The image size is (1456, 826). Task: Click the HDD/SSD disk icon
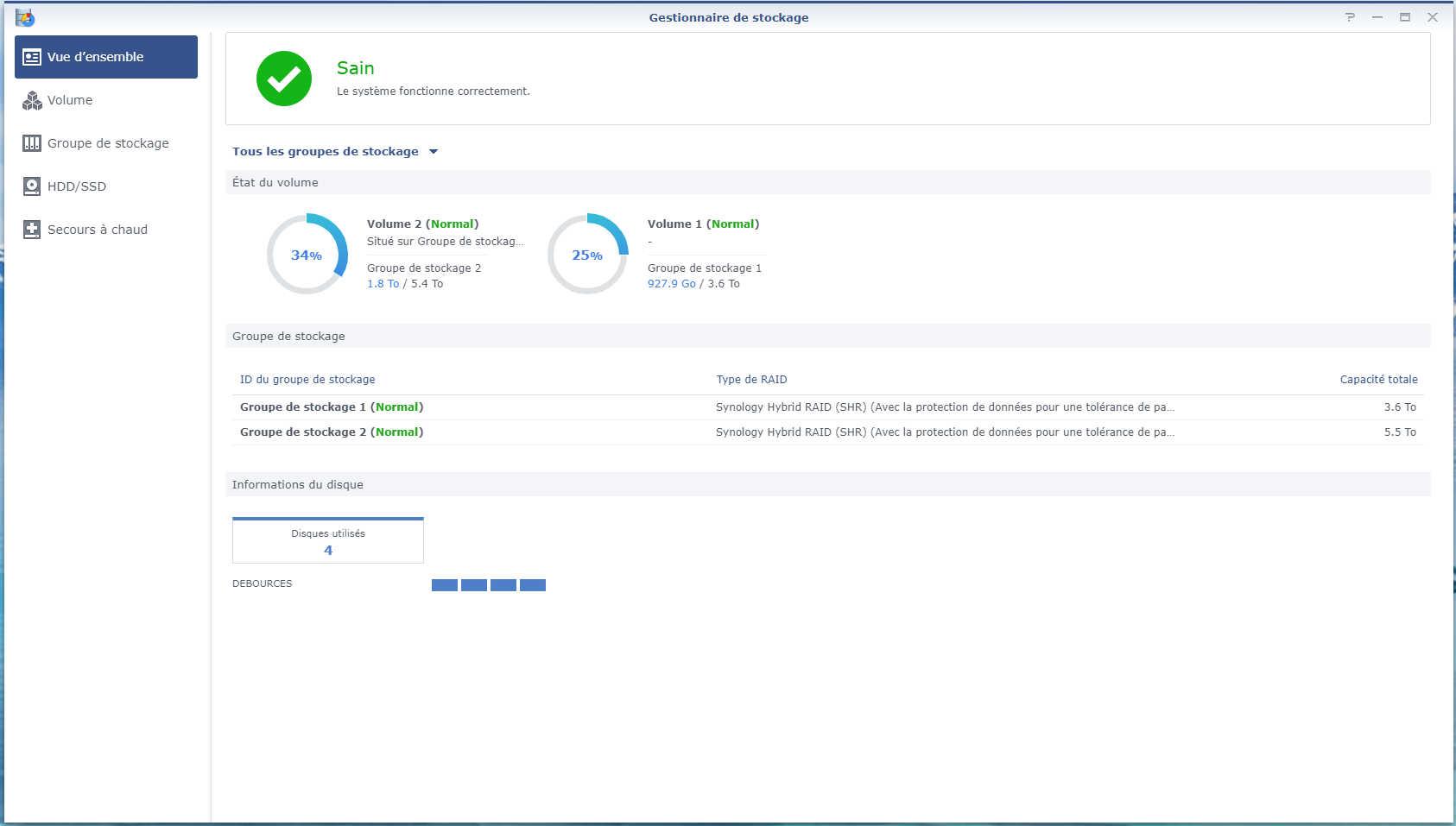click(32, 186)
